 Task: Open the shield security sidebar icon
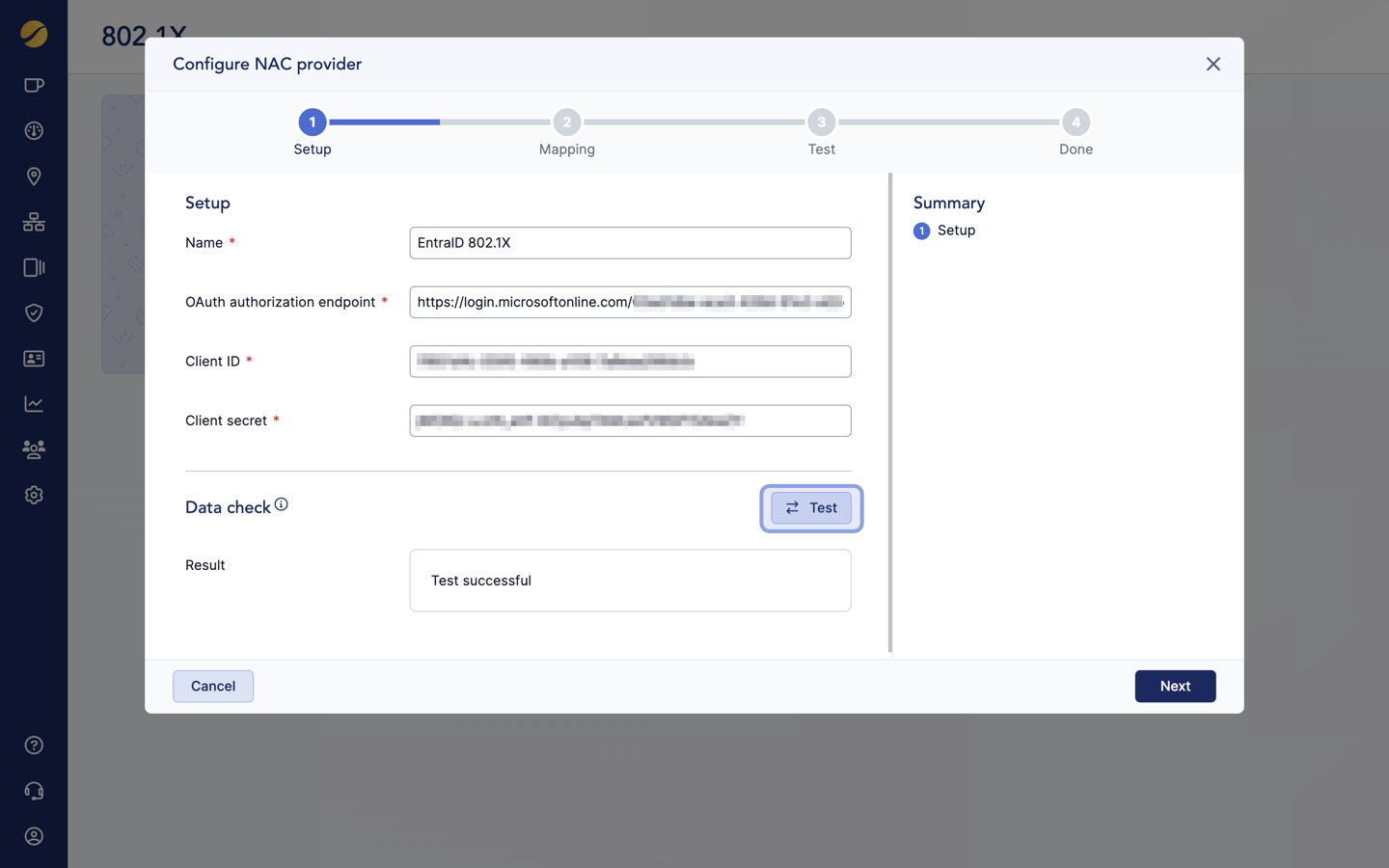34,312
